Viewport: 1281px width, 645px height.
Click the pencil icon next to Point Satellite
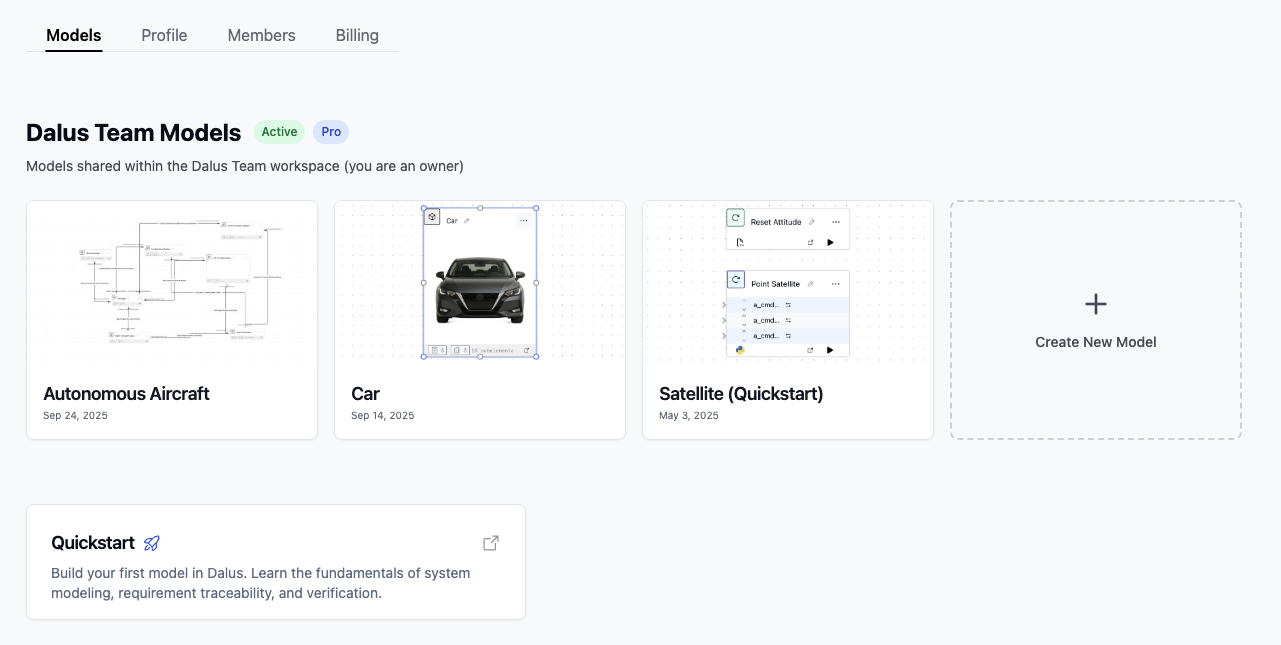[x=811, y=284]
